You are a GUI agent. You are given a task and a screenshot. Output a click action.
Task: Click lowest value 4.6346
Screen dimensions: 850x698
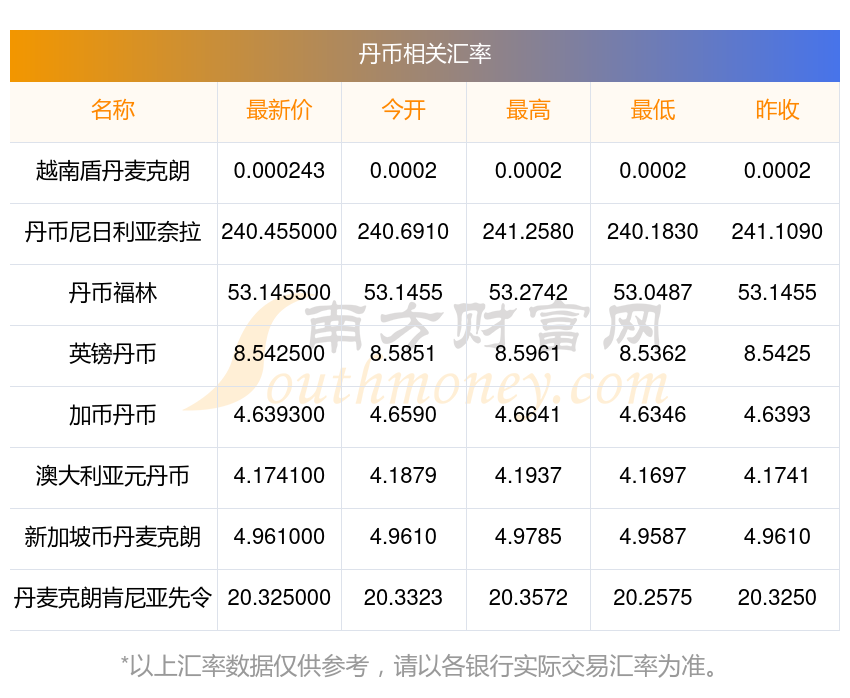pos(653,415)
